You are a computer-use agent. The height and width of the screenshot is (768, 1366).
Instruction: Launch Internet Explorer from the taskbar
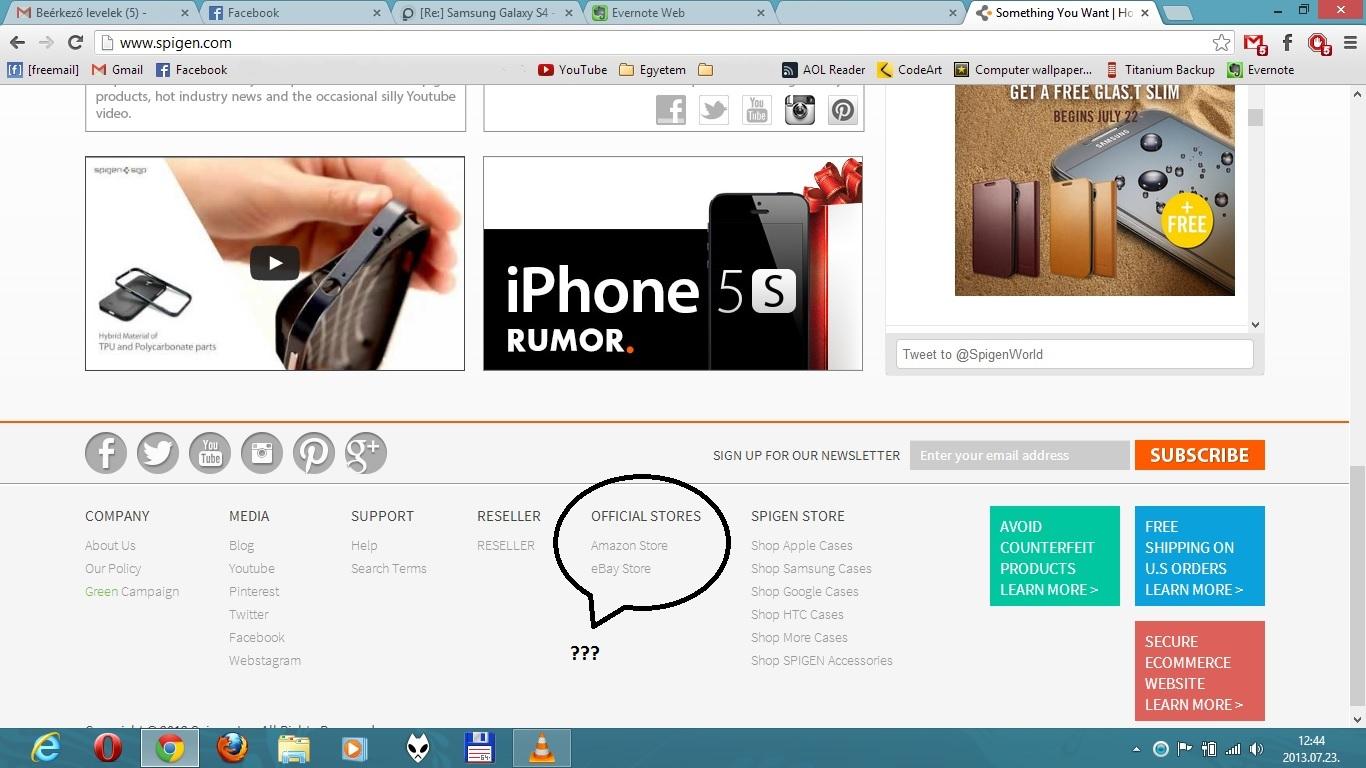point(46,747)
